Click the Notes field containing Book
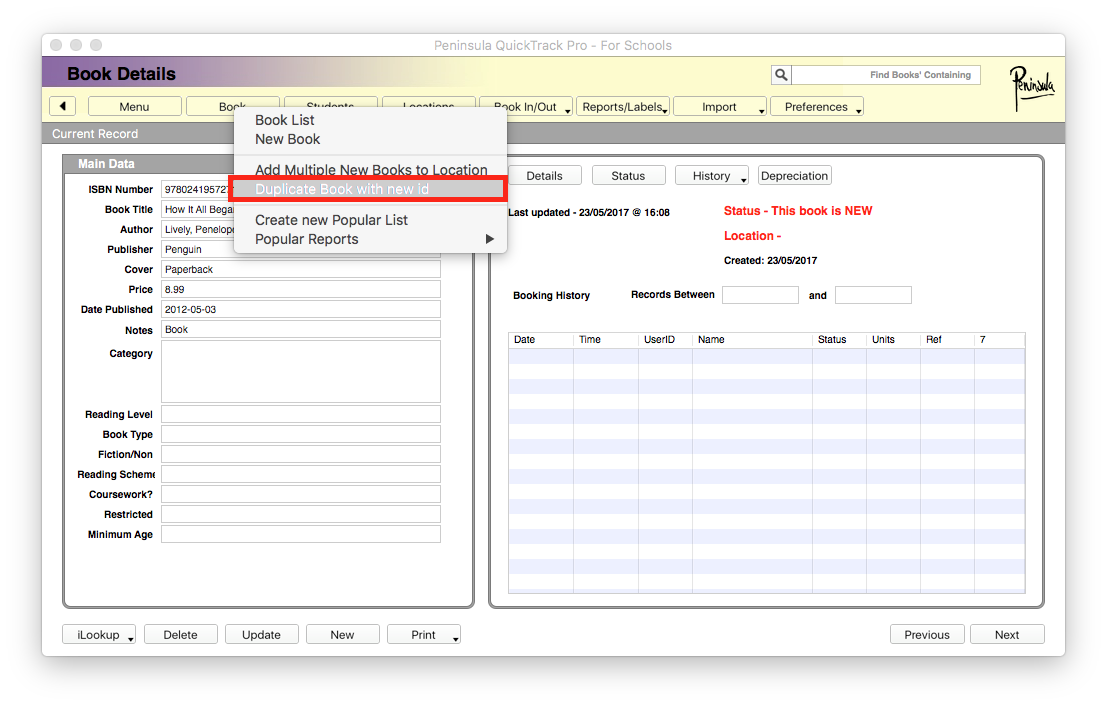The width and height of the screenshot is (1107, 706). [301, 330]
